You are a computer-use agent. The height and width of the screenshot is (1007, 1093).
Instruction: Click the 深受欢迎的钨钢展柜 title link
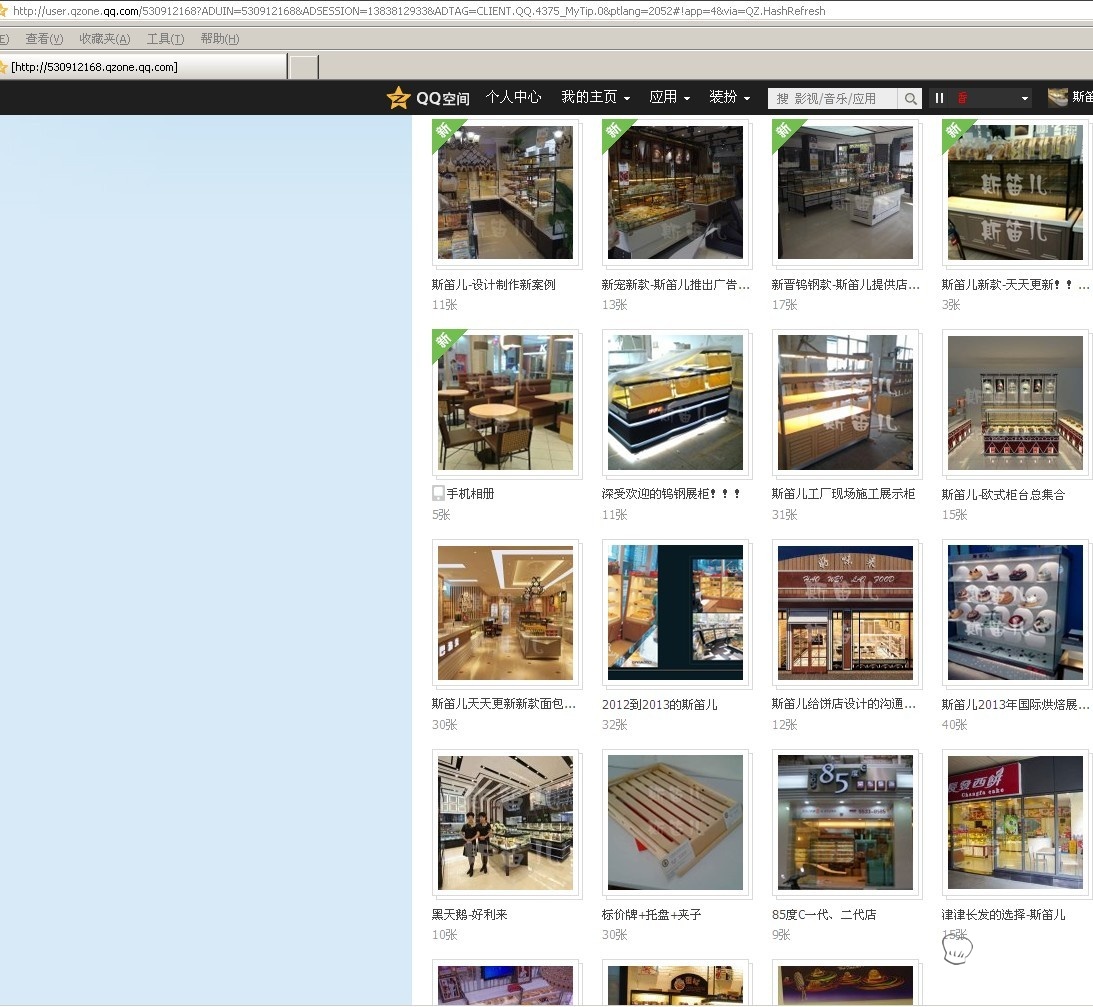[x=671, y=493]
